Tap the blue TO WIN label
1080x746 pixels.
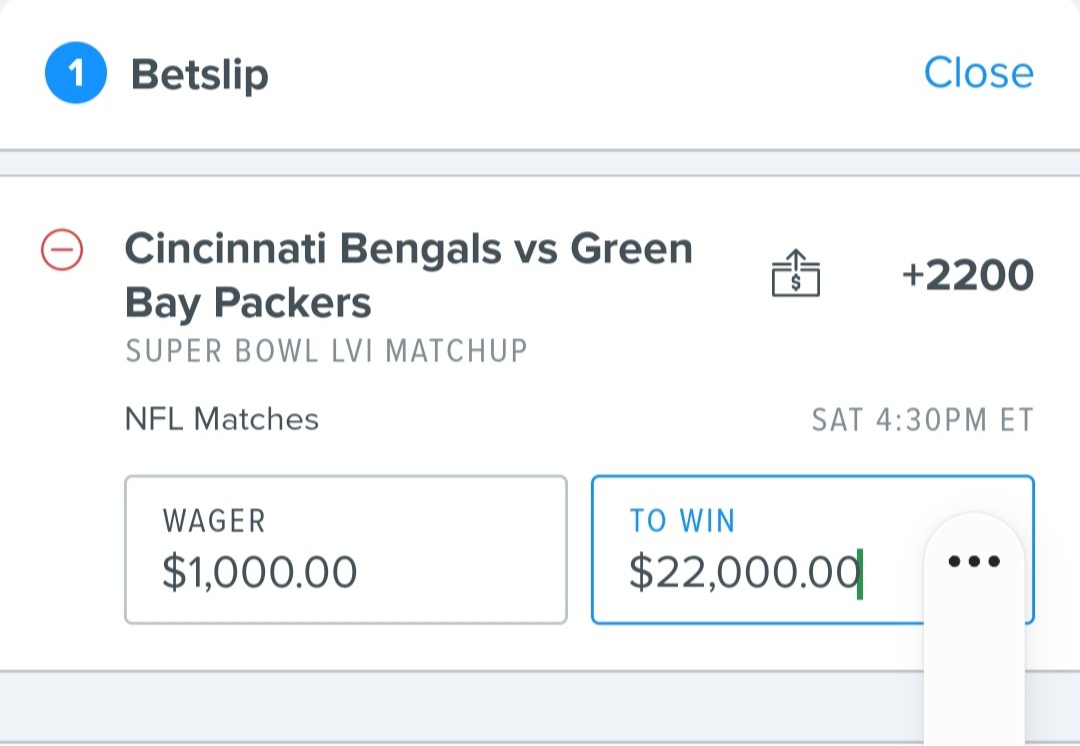tap(683, 521)
